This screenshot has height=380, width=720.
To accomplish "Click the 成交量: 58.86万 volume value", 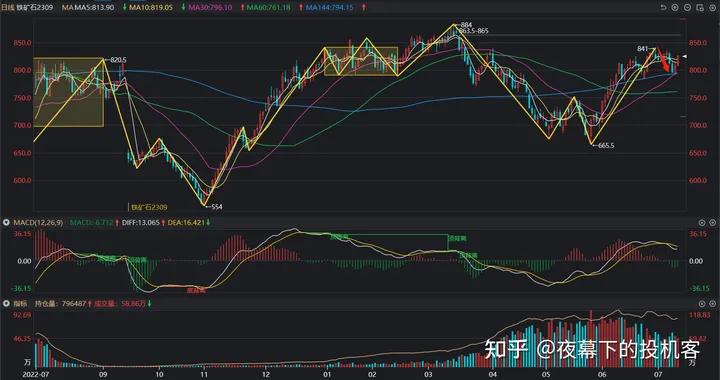I will point(120,303).
